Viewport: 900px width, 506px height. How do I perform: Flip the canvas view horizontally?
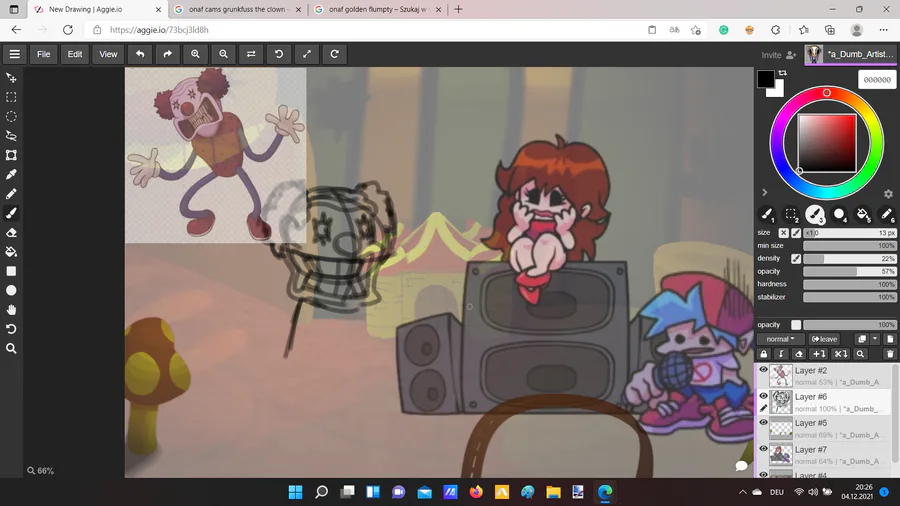(x=251, y=54)
